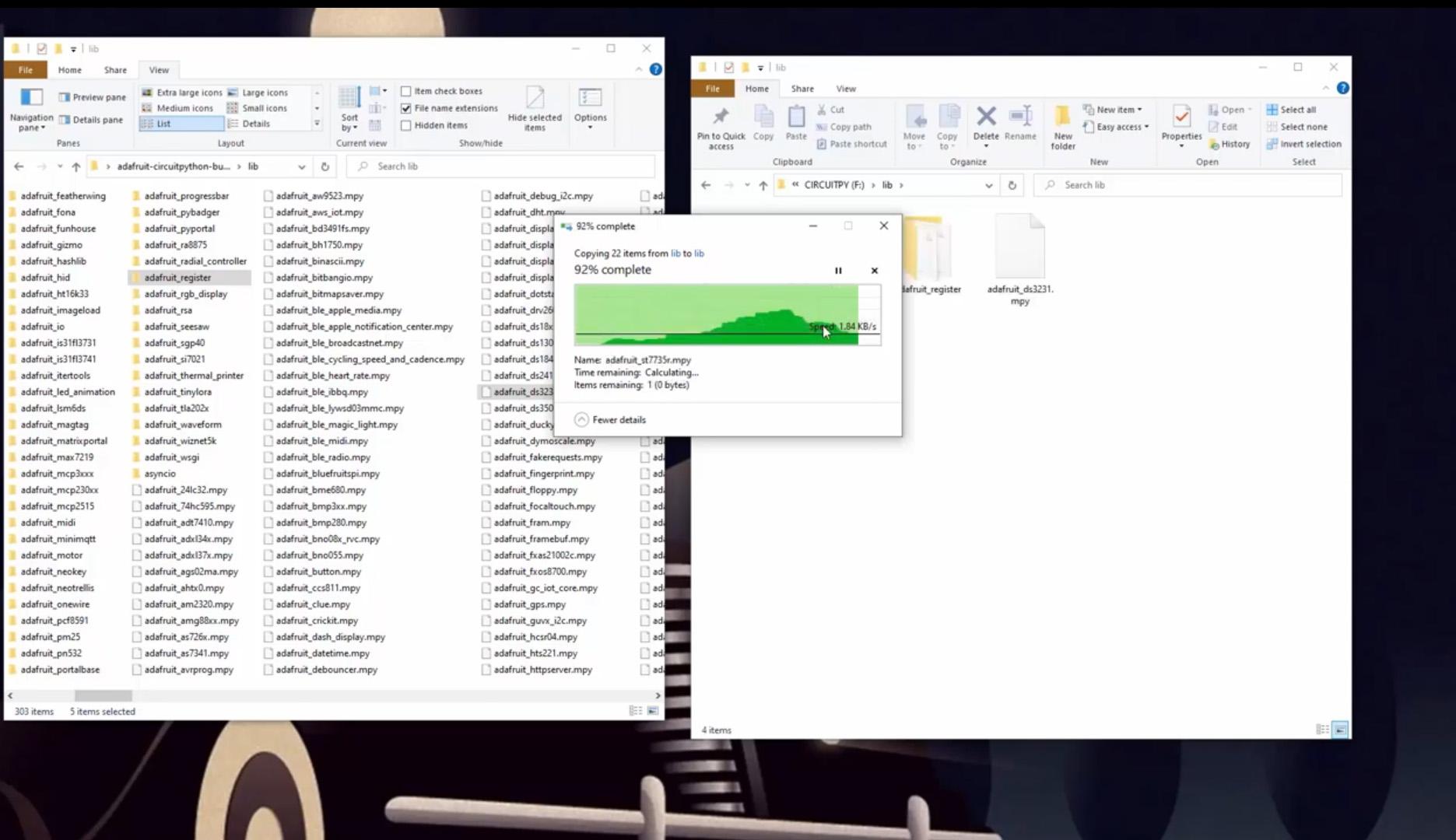Click the CIRCUITPY (F:) breadcrumb segment
1456x840 pixels.
tap(834, 185)
